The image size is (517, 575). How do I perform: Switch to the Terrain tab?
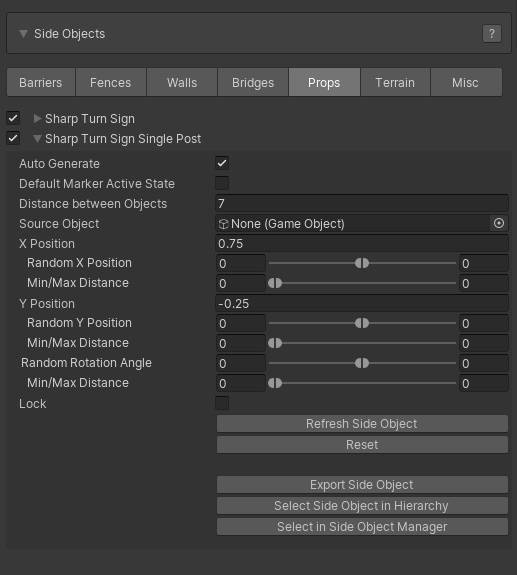[x=395, y=82]
